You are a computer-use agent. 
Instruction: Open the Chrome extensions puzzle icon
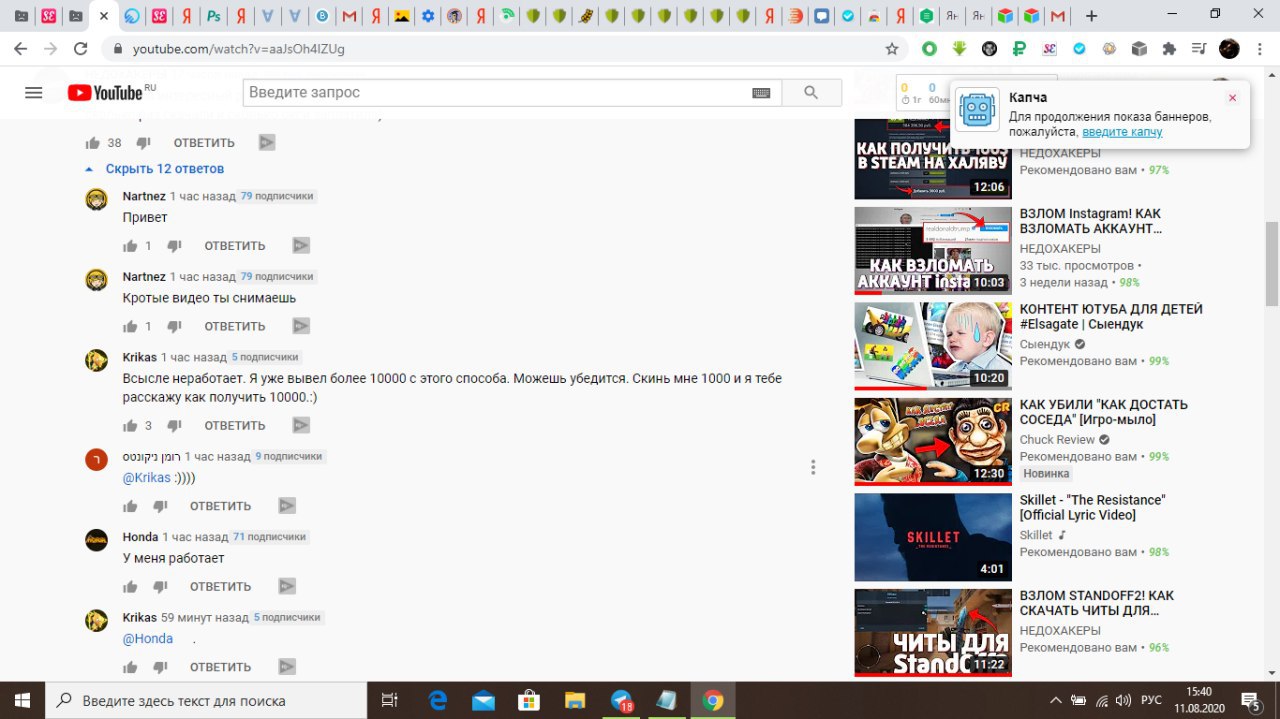[x=1169, y=48]
